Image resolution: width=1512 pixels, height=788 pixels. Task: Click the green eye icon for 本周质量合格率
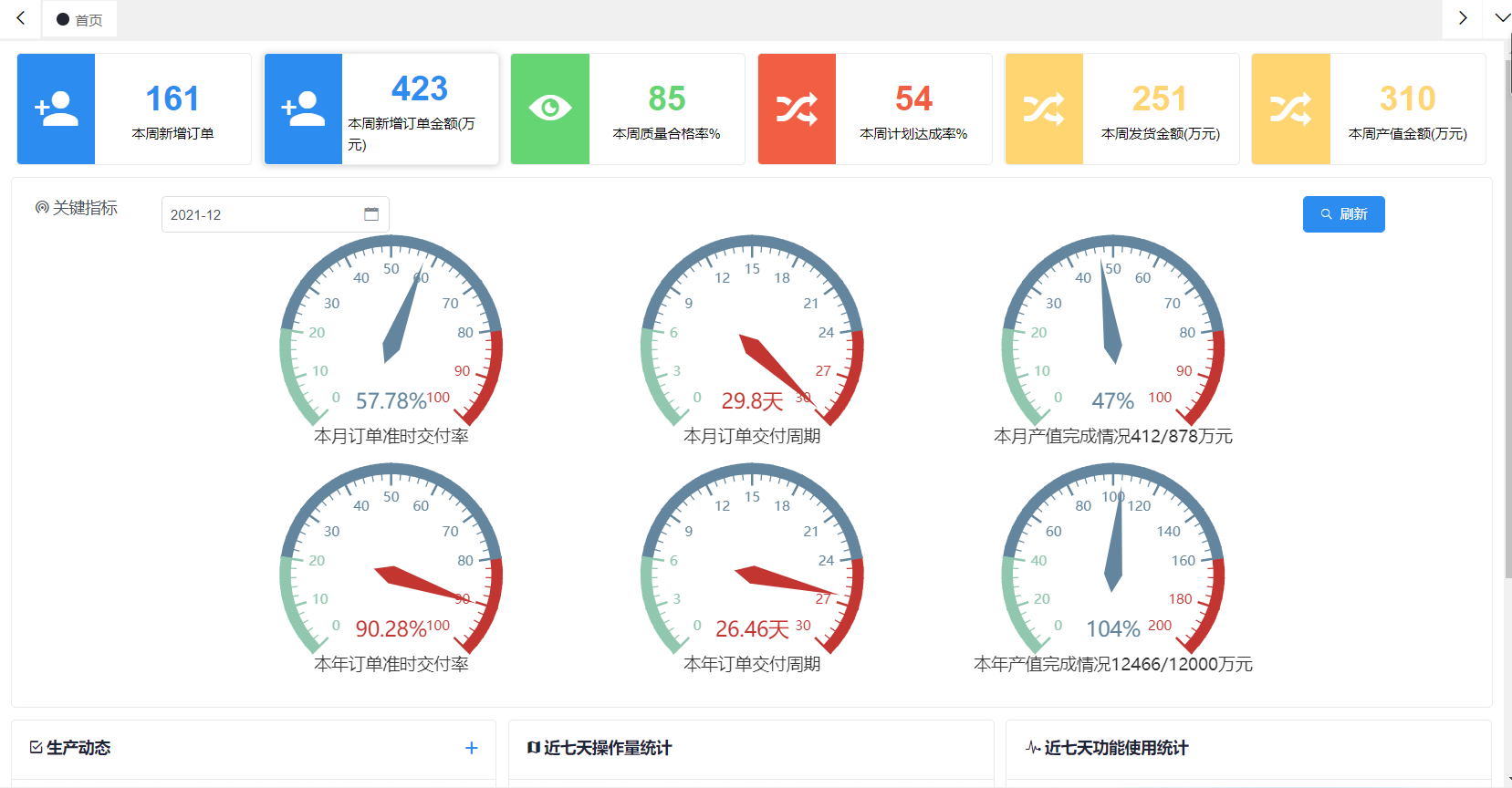(550, 109)
